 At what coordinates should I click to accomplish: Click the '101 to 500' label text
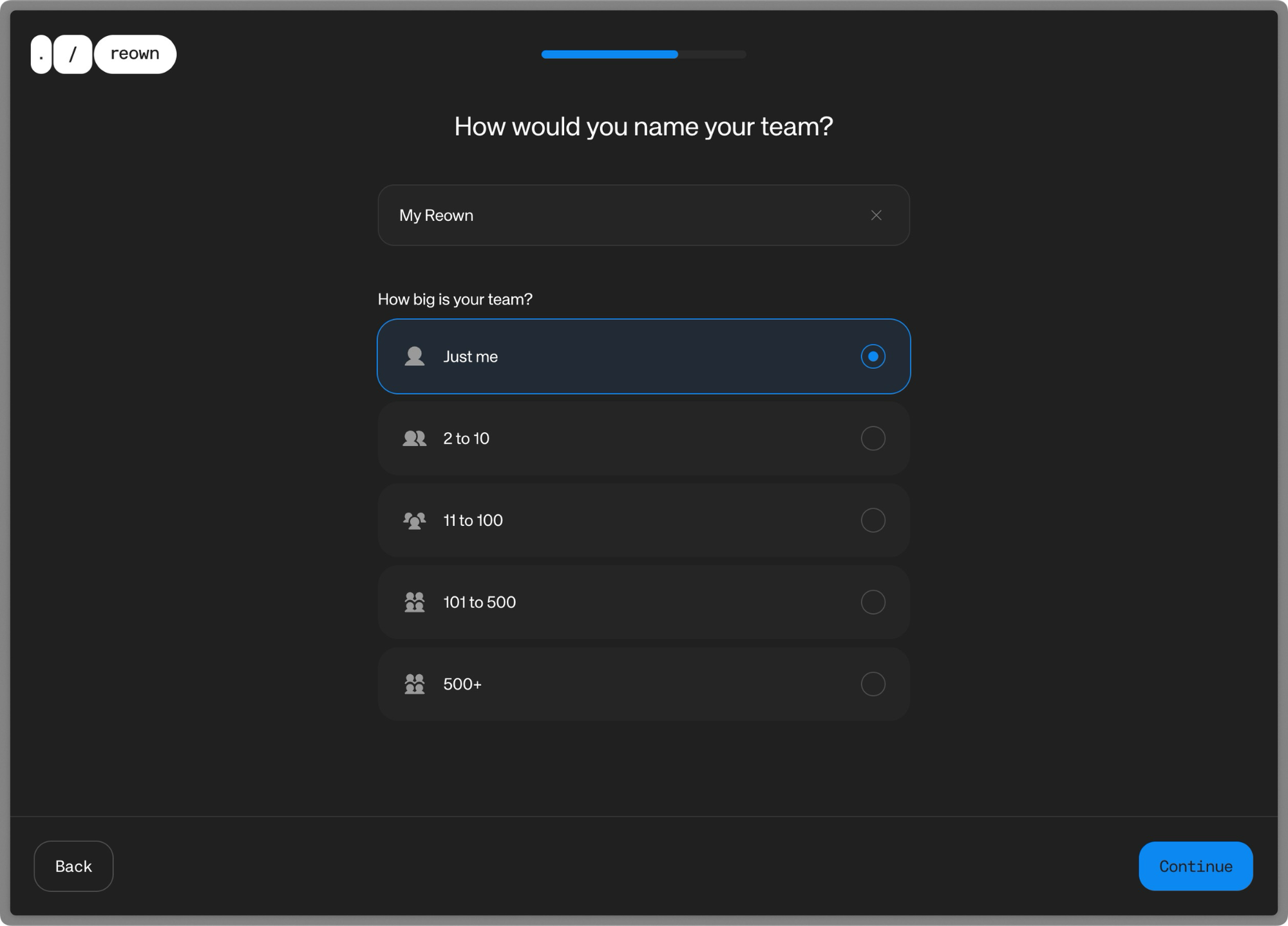click(479, 602)
